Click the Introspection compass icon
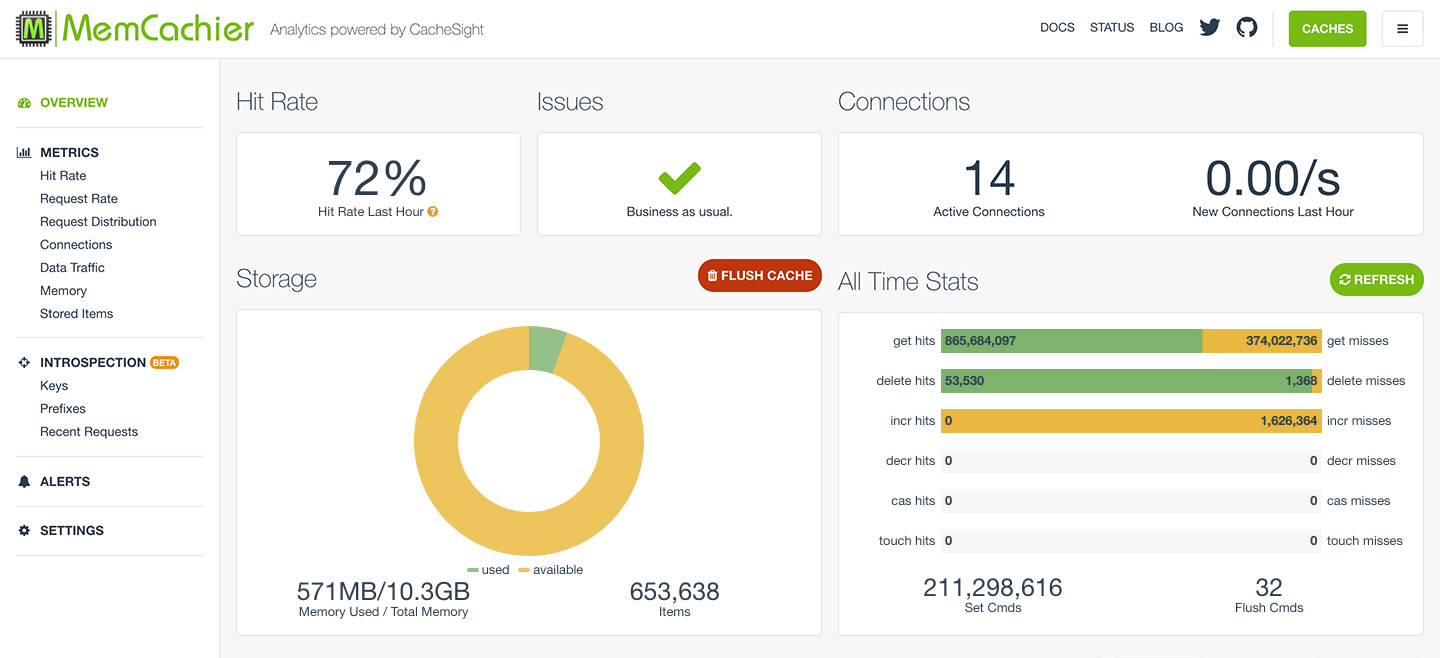Viewport: 1440px width, 658px height. (x=24, y=362)
